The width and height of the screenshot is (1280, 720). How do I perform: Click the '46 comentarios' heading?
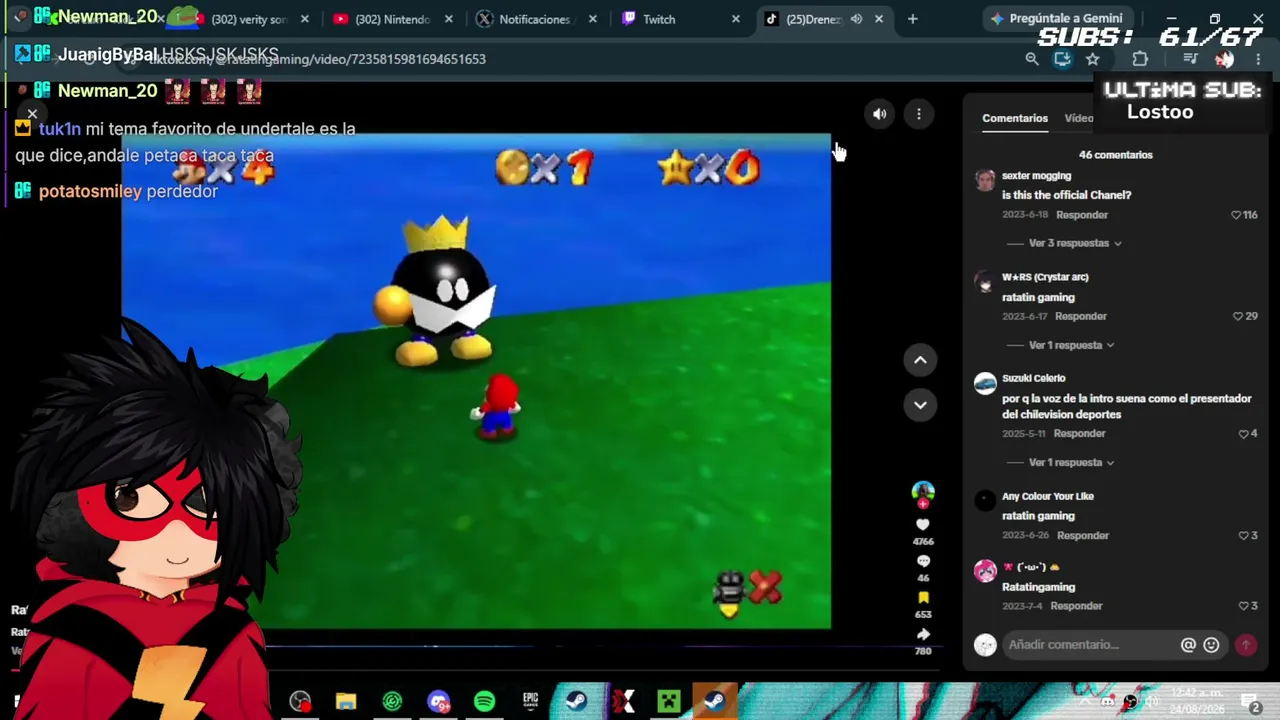pos(1116,155)
